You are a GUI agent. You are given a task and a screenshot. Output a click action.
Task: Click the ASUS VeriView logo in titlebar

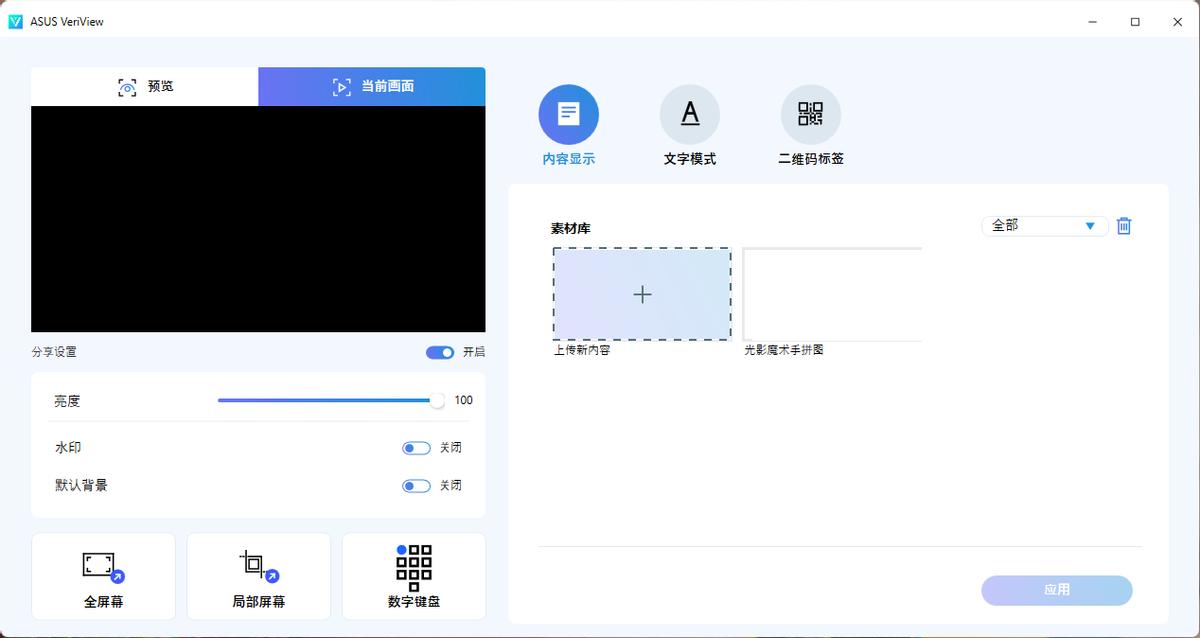click(x=16, y=20)
